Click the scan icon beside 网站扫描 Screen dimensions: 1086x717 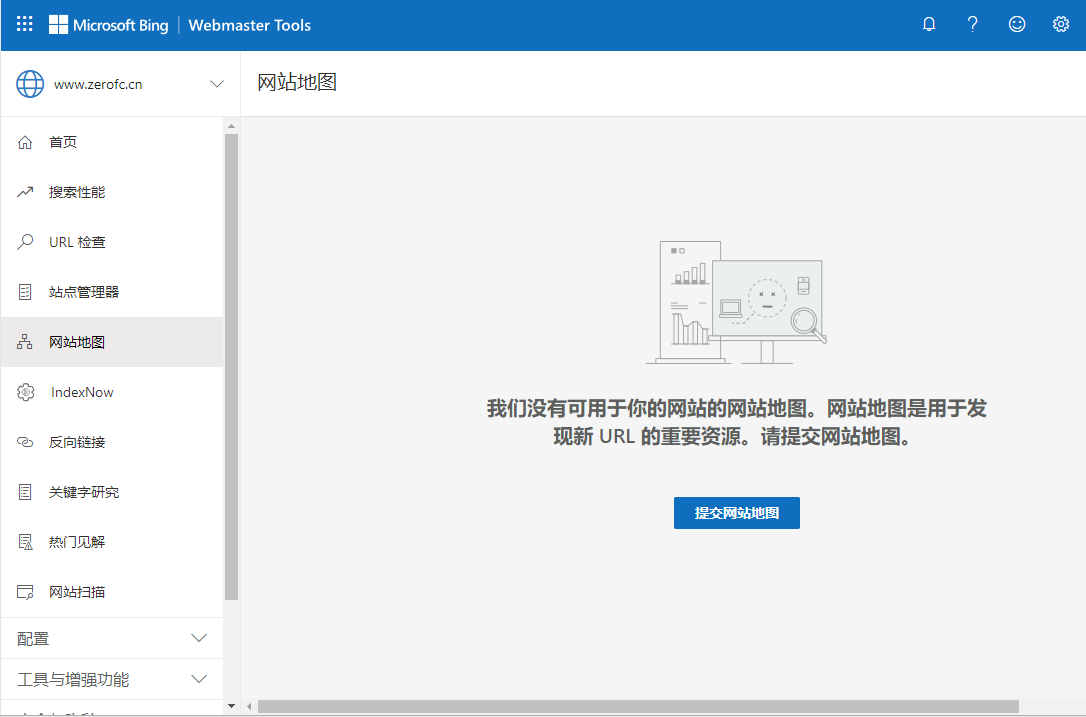click(25, 592)
